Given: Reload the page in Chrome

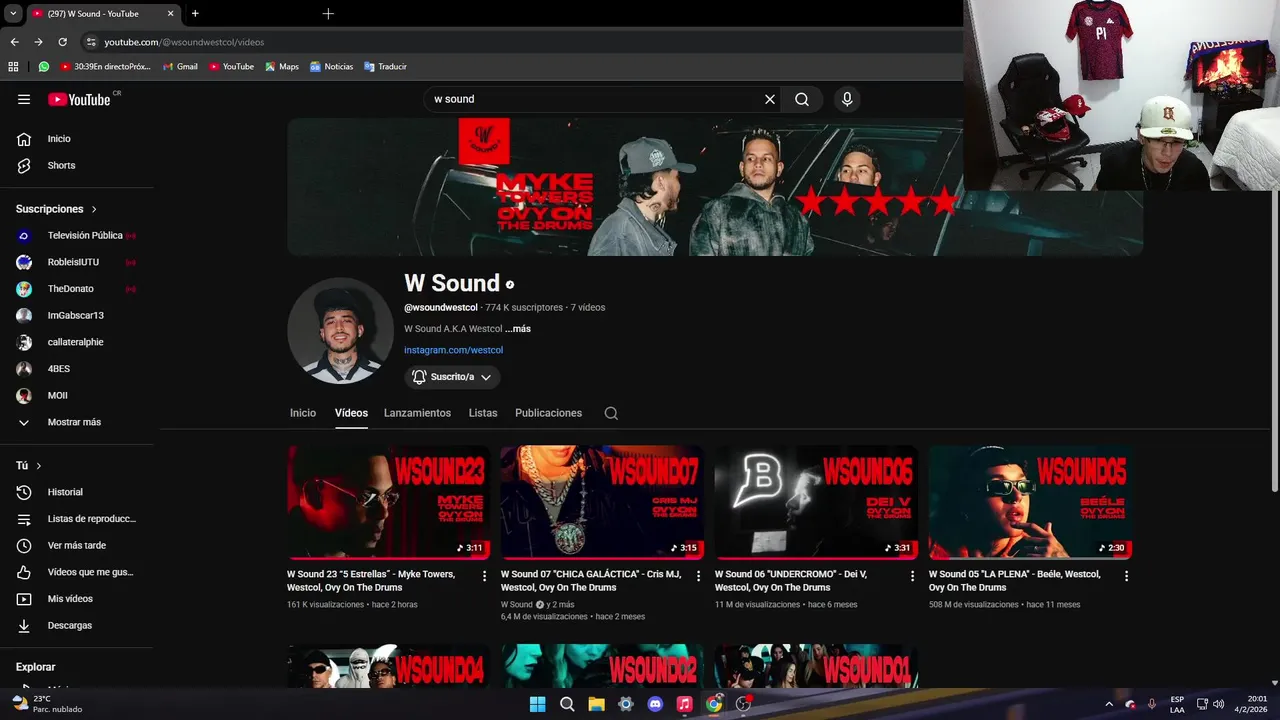Looking at the screenshot, I should coord(62,42).
